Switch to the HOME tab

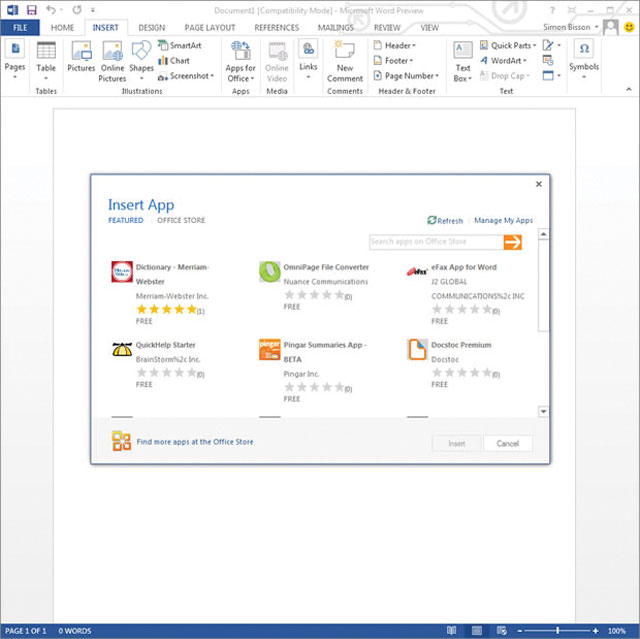tap(62, 27)
